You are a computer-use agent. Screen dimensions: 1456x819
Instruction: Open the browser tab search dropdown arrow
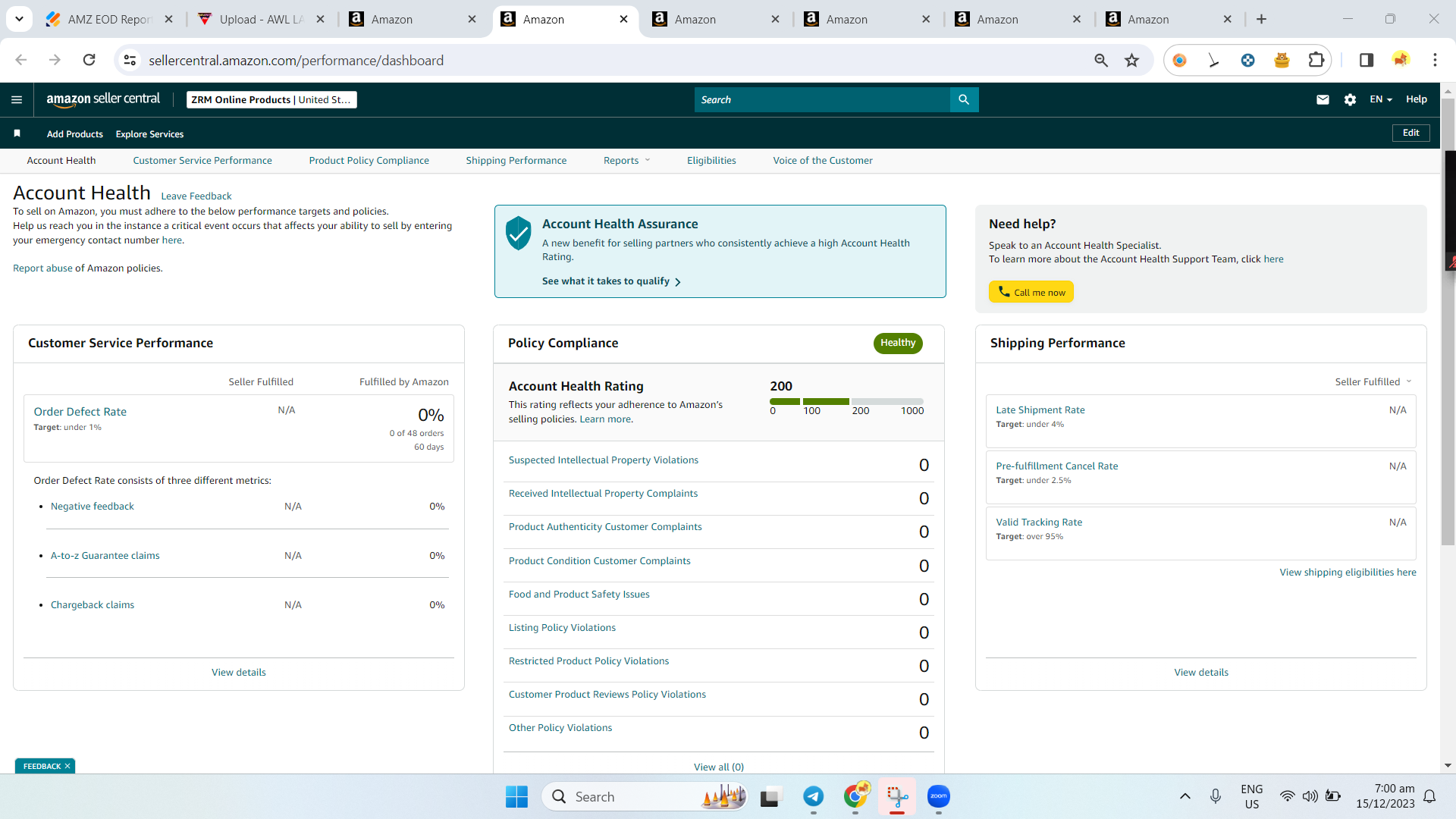tap(19, 19)
